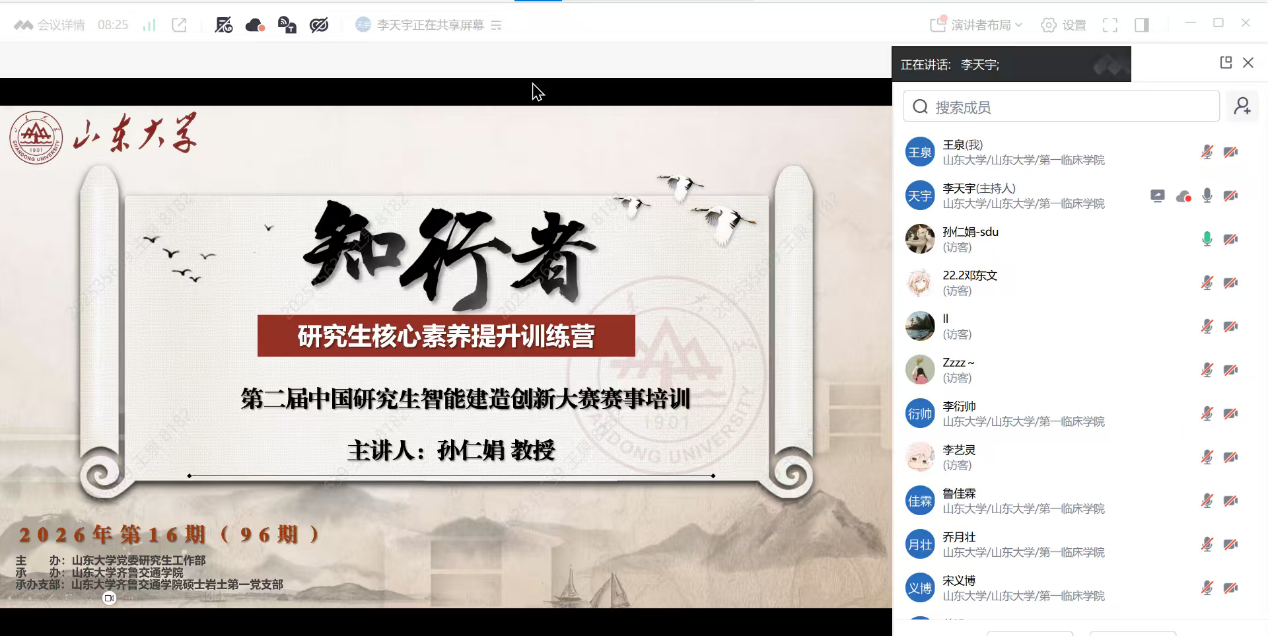Viewport: 1268px width, 636px height.
Task: Enter fullscreen mode via the corner-brackets icon
Action: pos(1110,25)
